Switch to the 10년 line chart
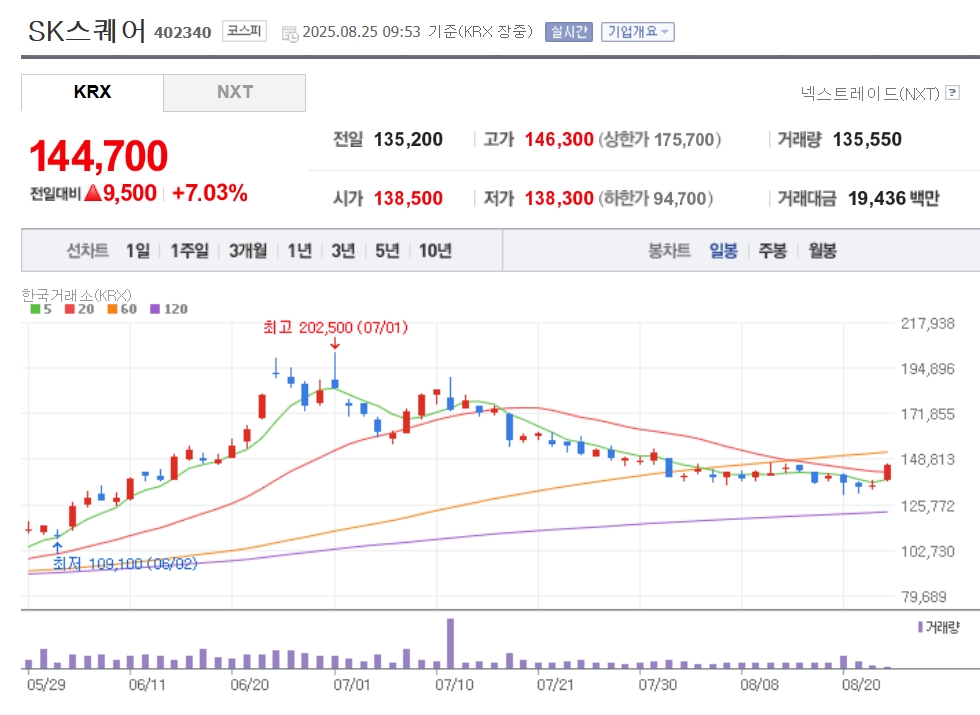 click(435, 251)
